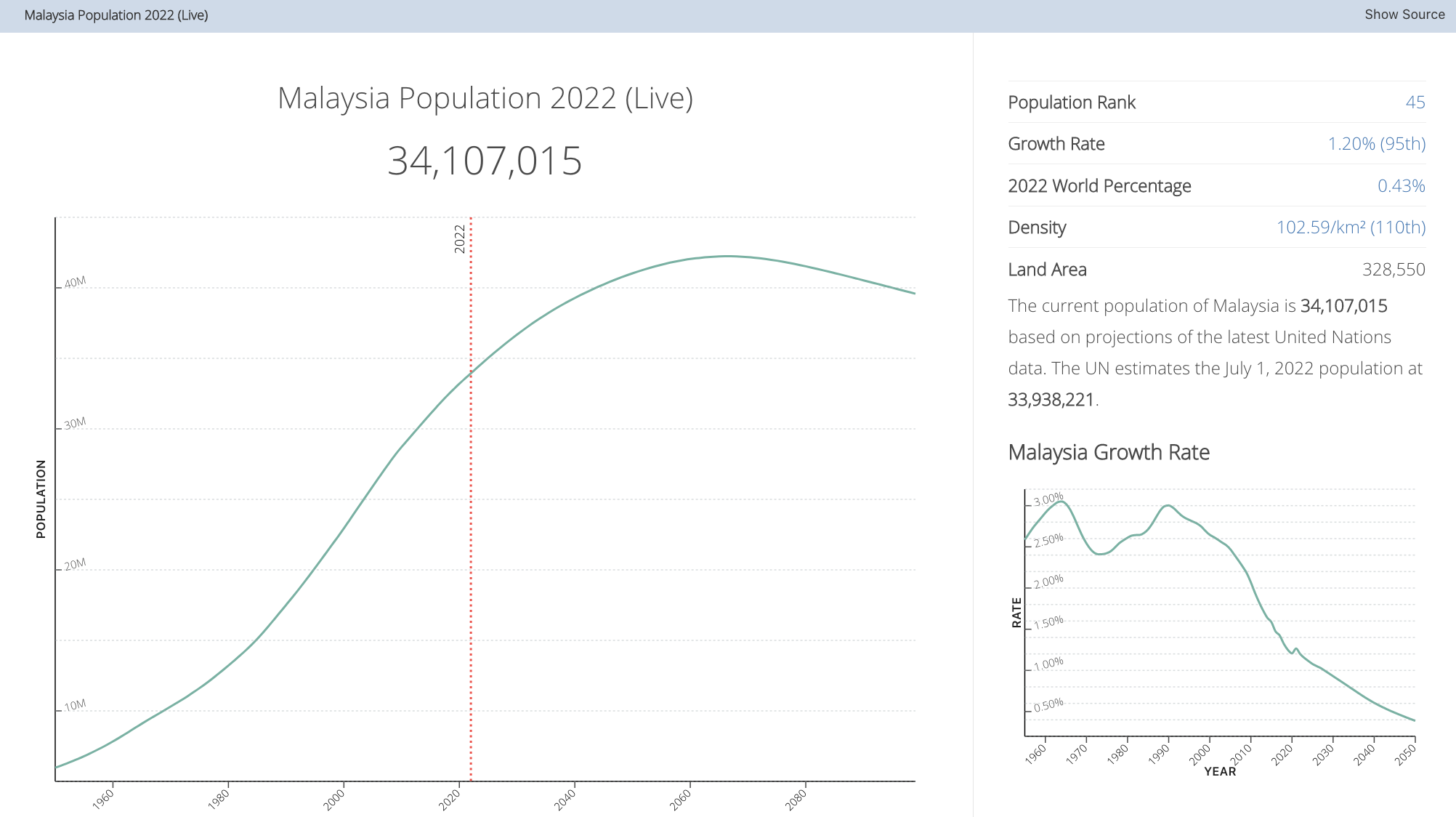
Task: Click the 2060 tick on the population chart
Action: point(681,800)
